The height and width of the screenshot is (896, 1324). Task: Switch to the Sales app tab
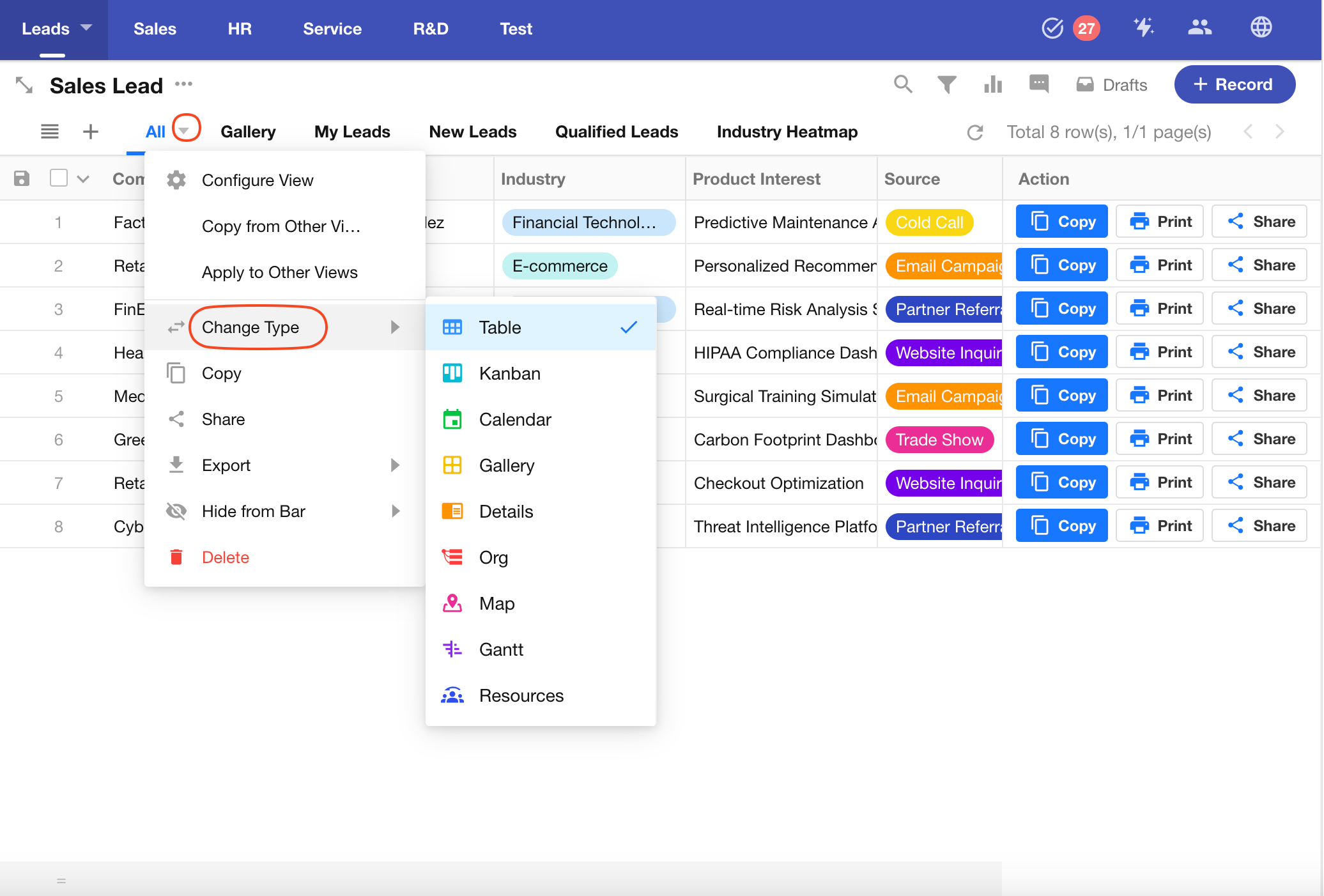[155, 29]
